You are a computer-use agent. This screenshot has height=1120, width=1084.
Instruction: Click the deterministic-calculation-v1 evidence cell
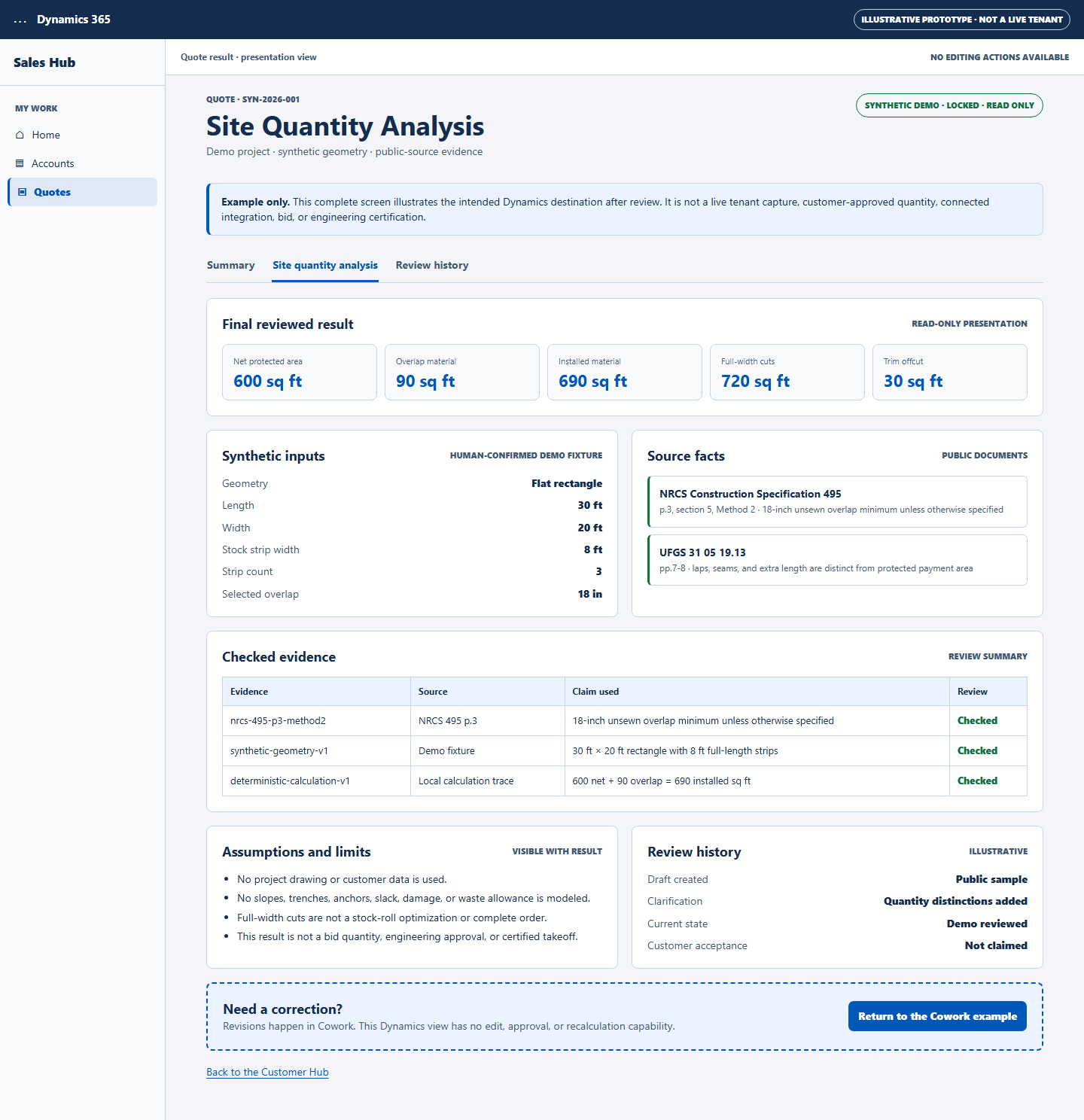316,781
